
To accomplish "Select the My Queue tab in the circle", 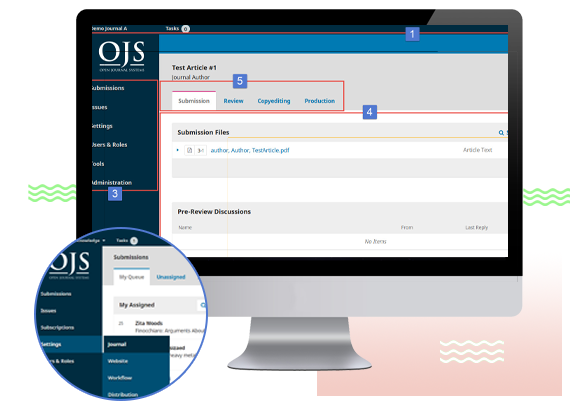I will [132, 277].
